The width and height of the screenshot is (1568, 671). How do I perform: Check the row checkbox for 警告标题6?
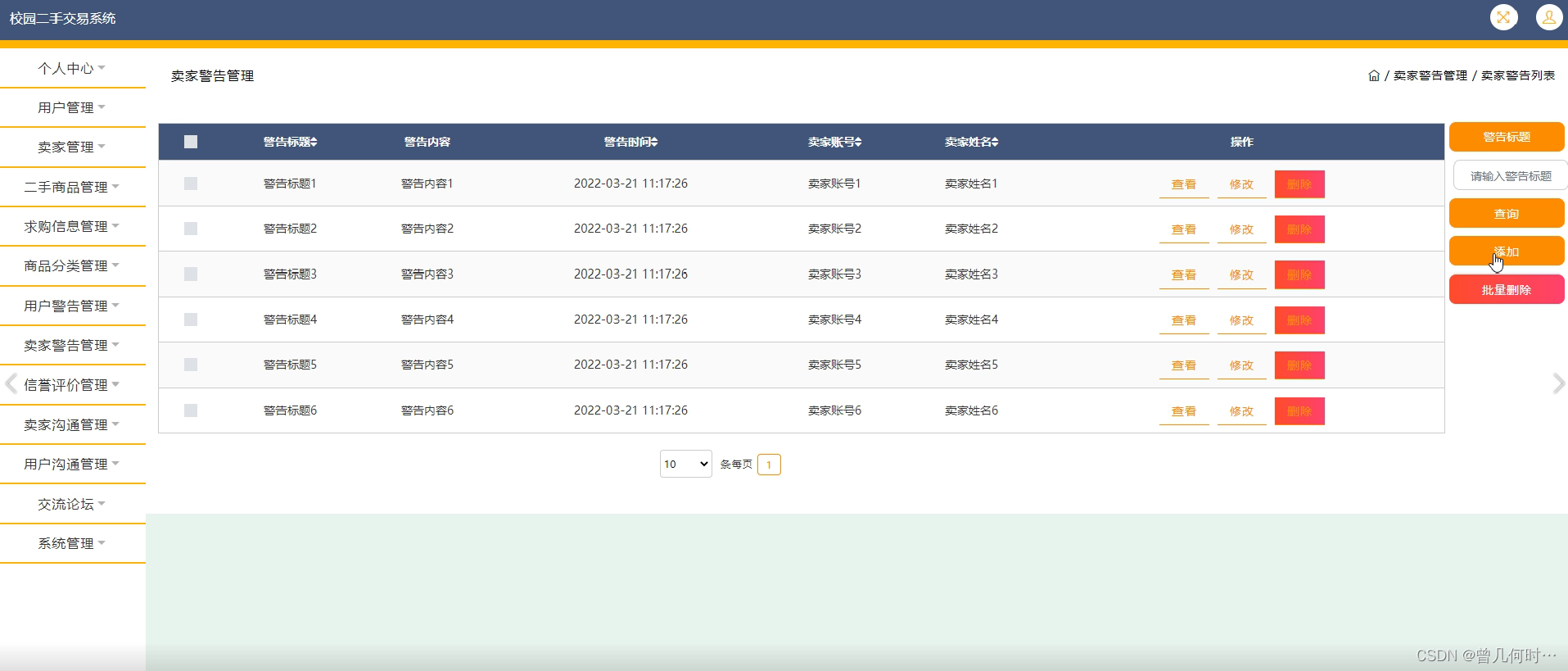point(191,410)
